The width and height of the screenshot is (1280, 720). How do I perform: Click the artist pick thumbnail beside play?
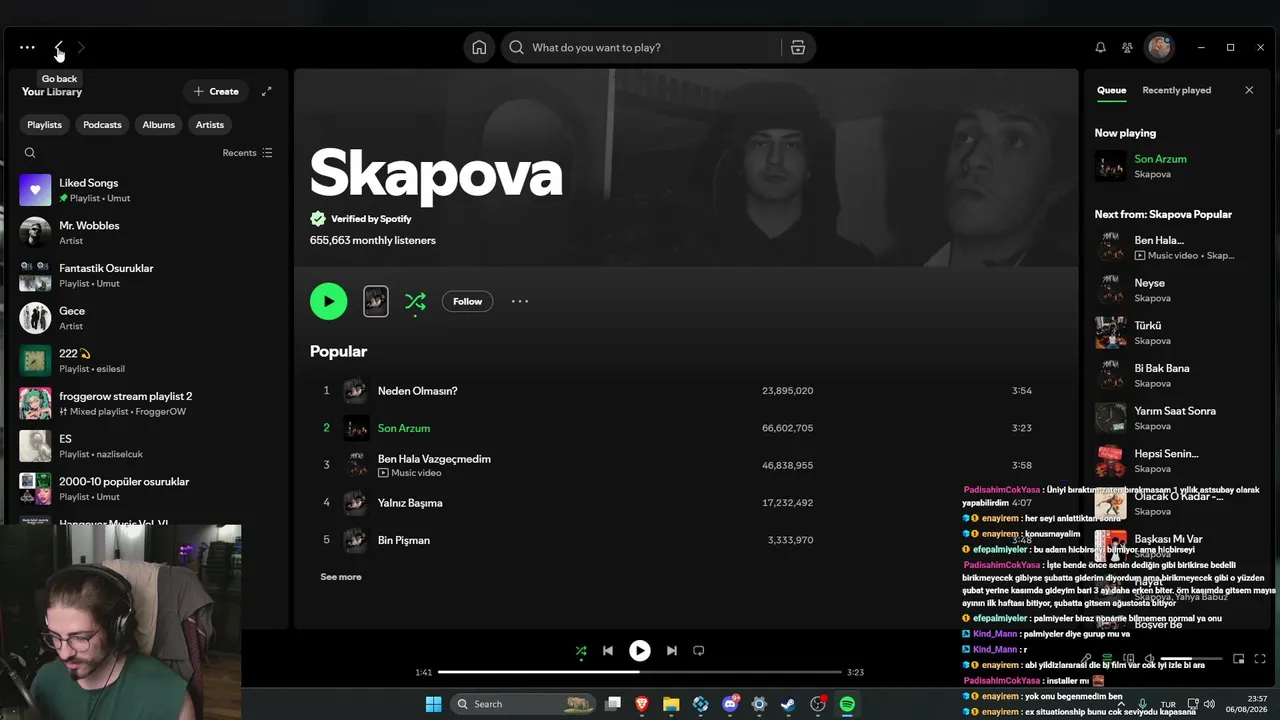pyautogui.click(x=376, y=301)
